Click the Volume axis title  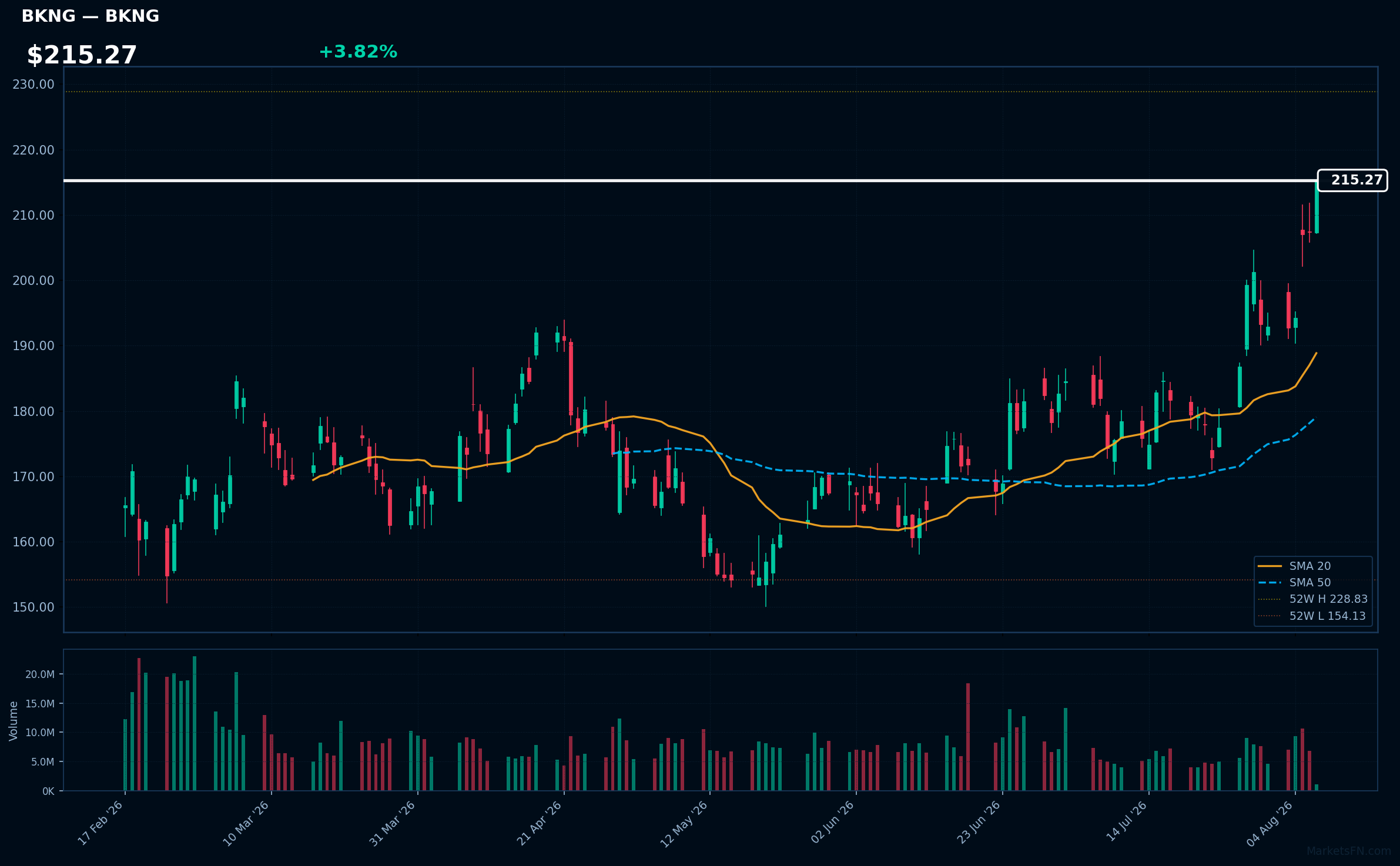[14, 721]
